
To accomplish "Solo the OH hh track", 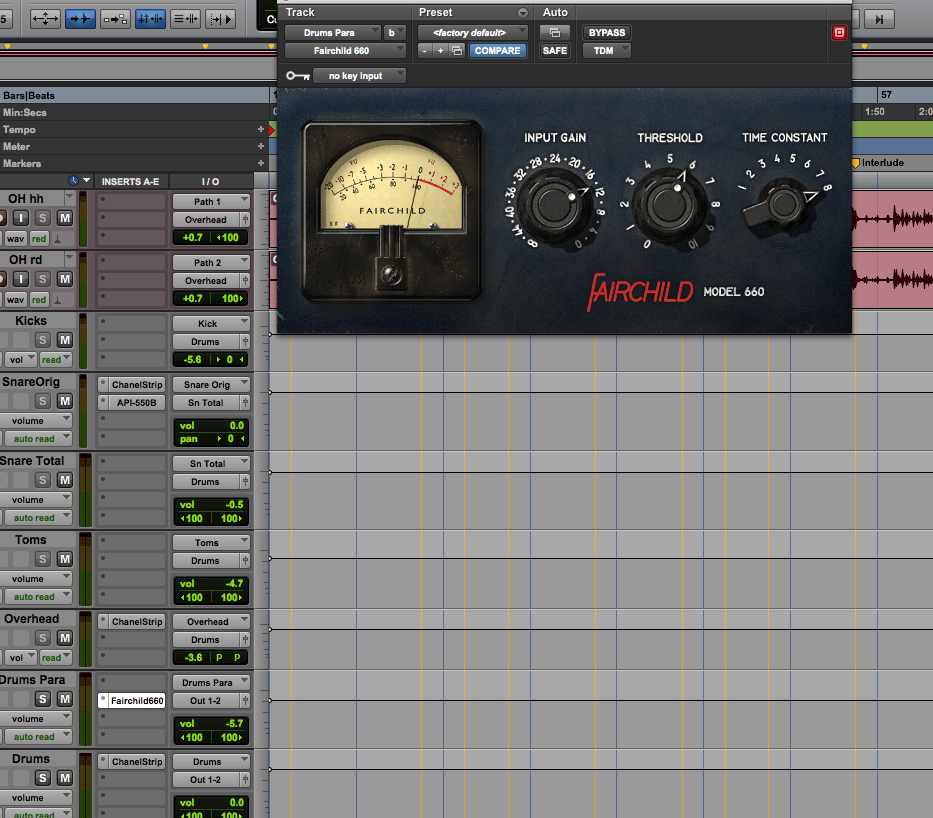I will pyautogui.click(x=42, y=218).
